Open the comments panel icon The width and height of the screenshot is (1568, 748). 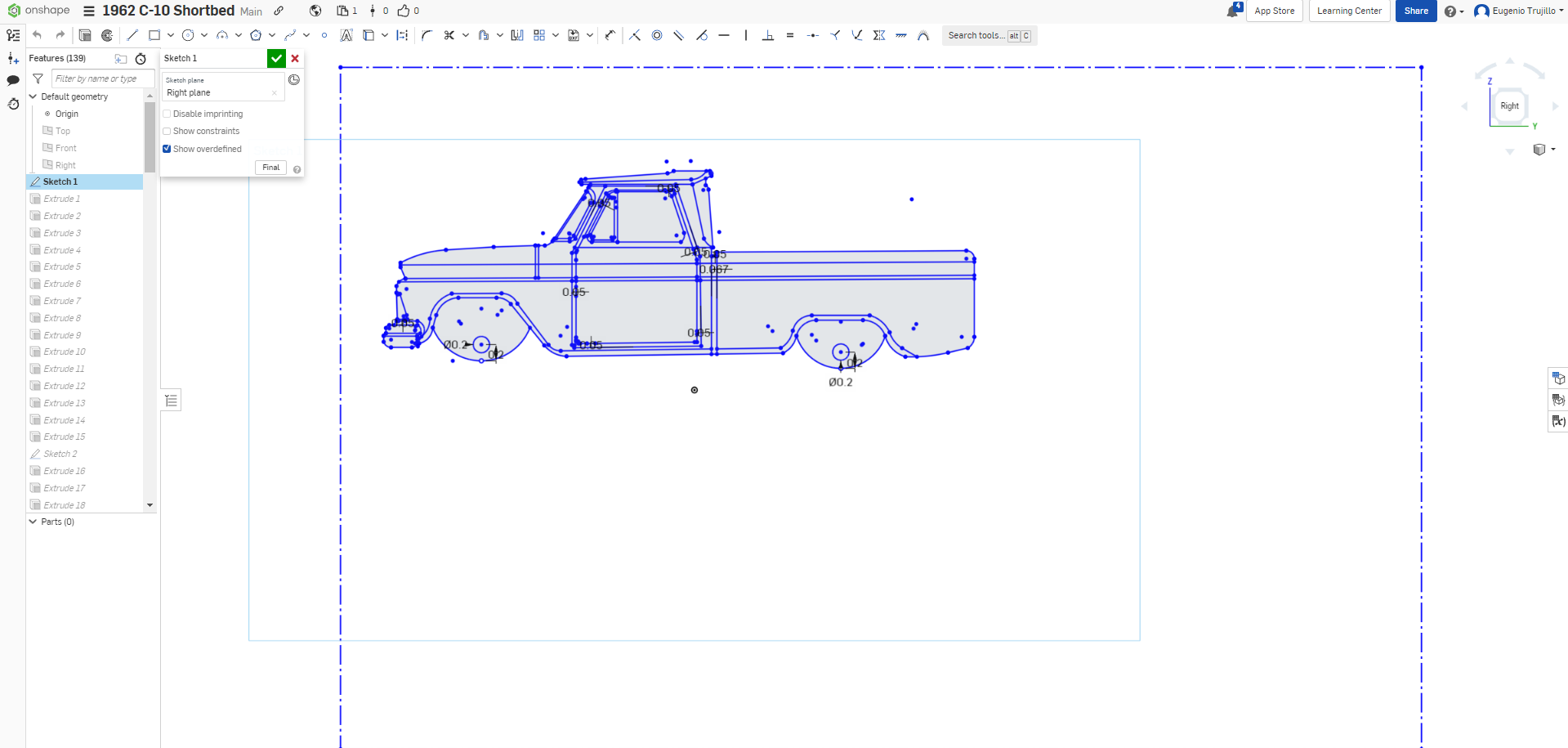click(13, 80)
